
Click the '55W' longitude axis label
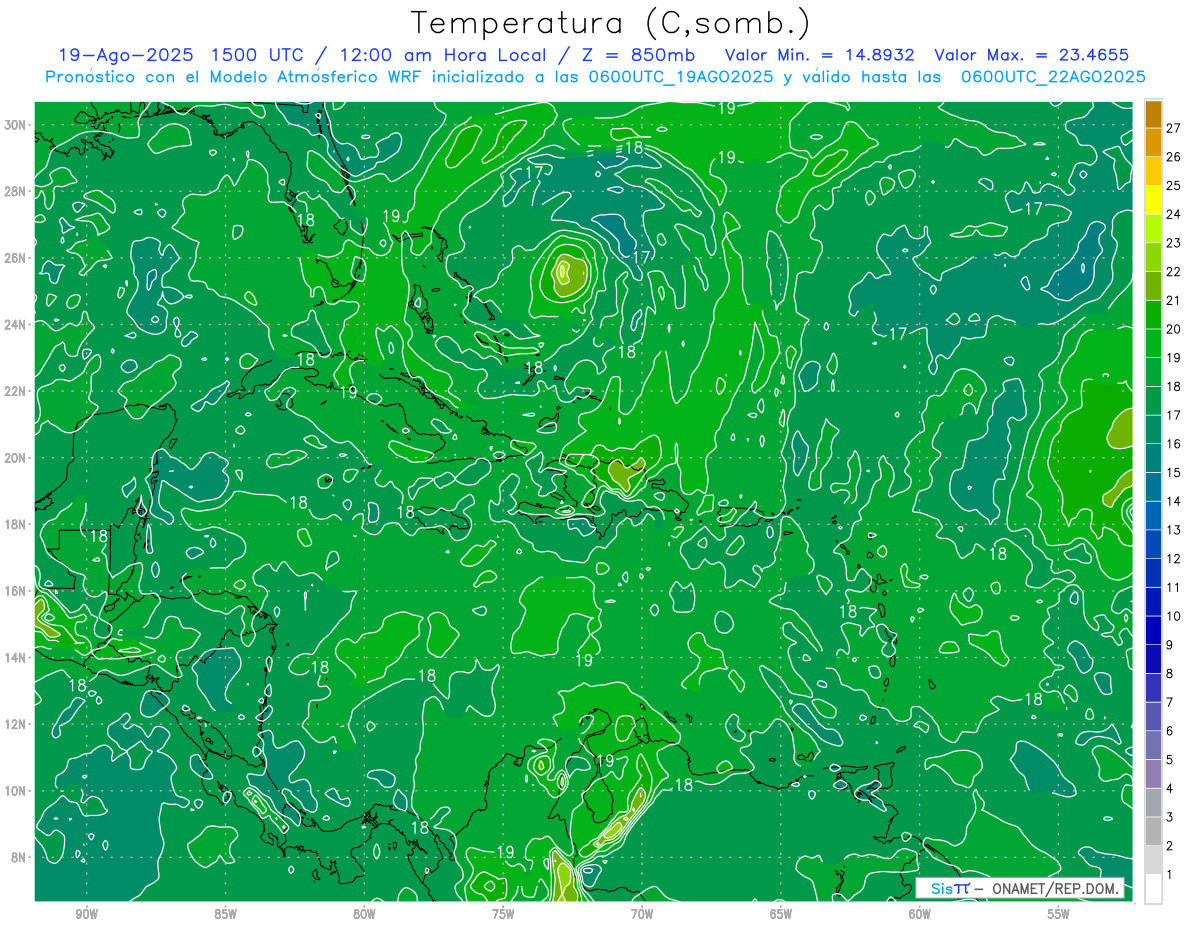(x=1059, y=914)
